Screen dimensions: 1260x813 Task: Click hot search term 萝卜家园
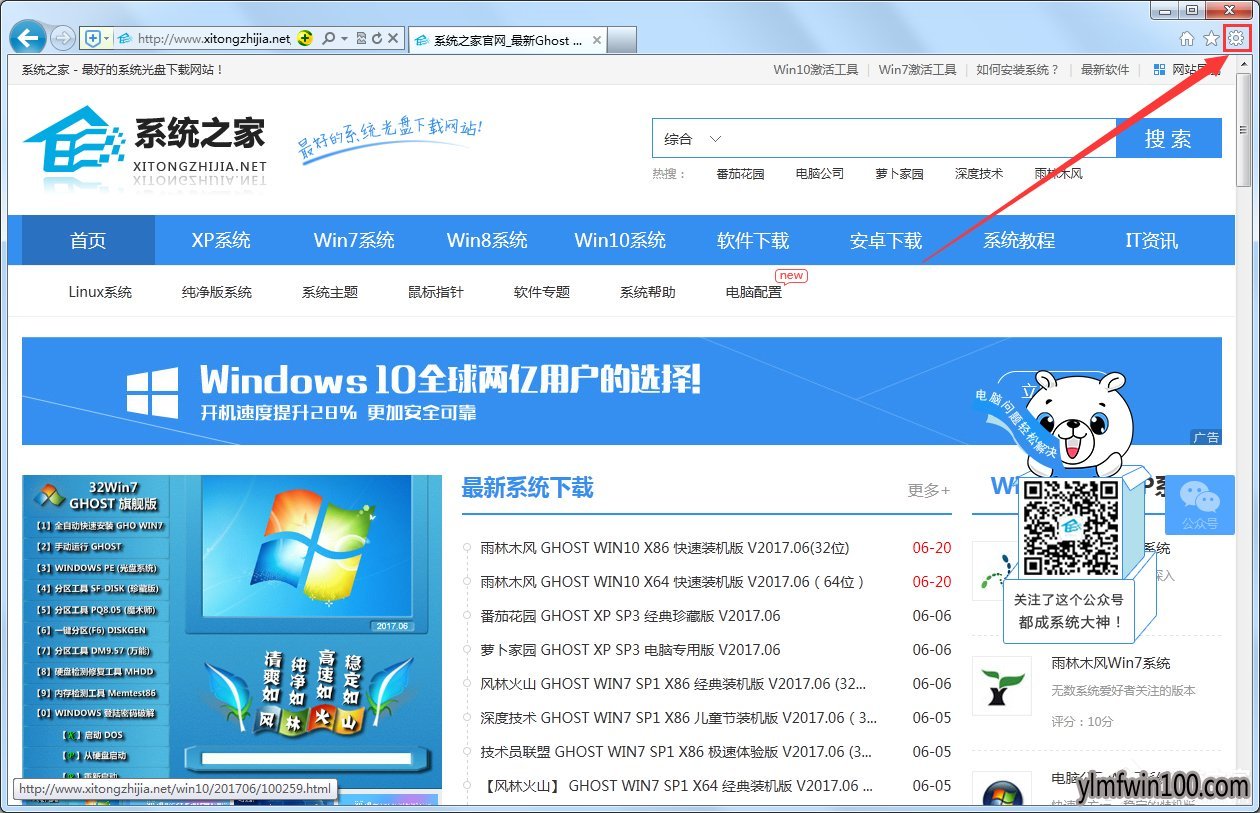[x=899, y=173]
